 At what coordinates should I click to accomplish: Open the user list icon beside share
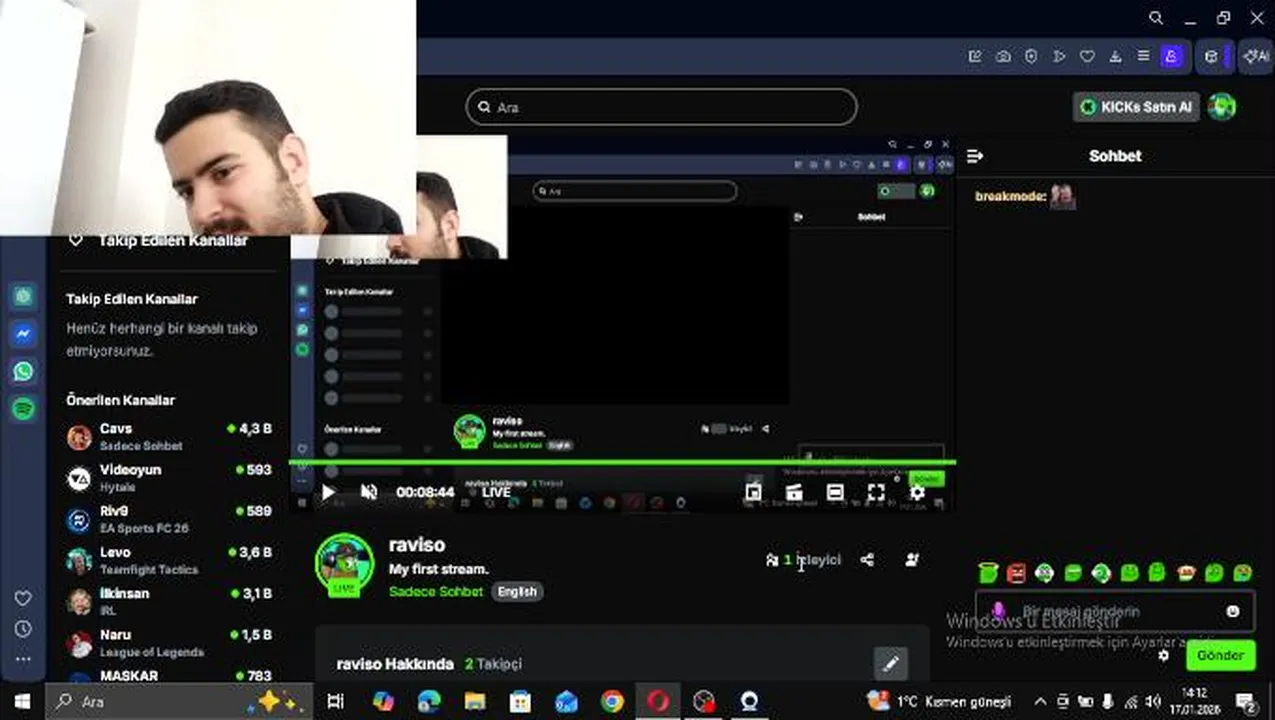click(912, 560)
